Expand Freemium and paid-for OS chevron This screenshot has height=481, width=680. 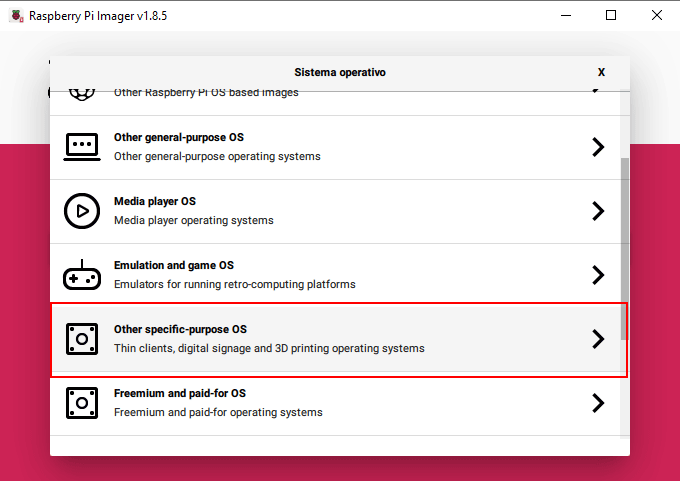(x=598, y=403)
